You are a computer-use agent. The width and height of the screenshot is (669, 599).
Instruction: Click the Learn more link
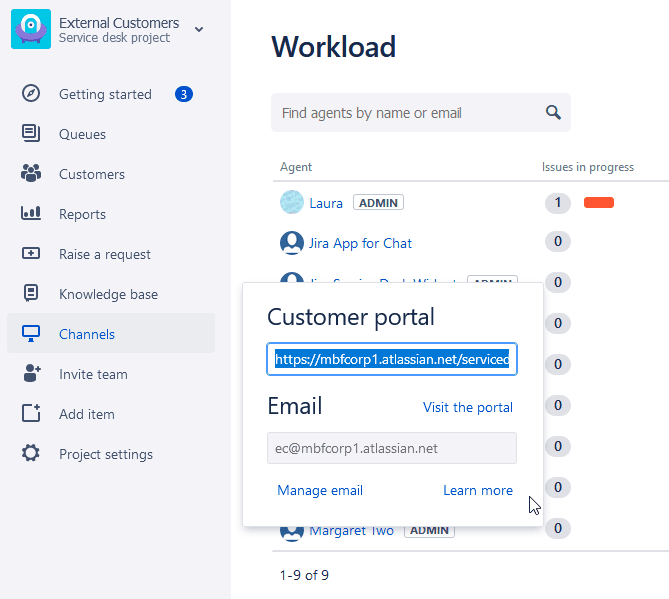477,490
